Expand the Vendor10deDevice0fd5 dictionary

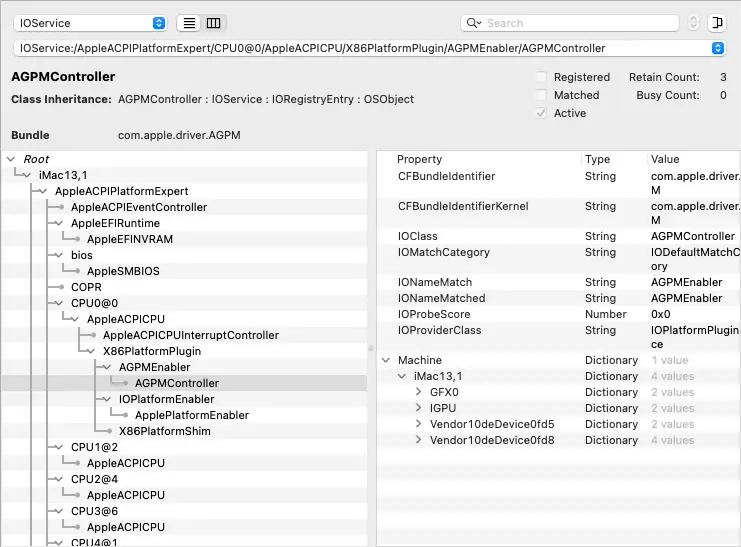tap(418, 424)
